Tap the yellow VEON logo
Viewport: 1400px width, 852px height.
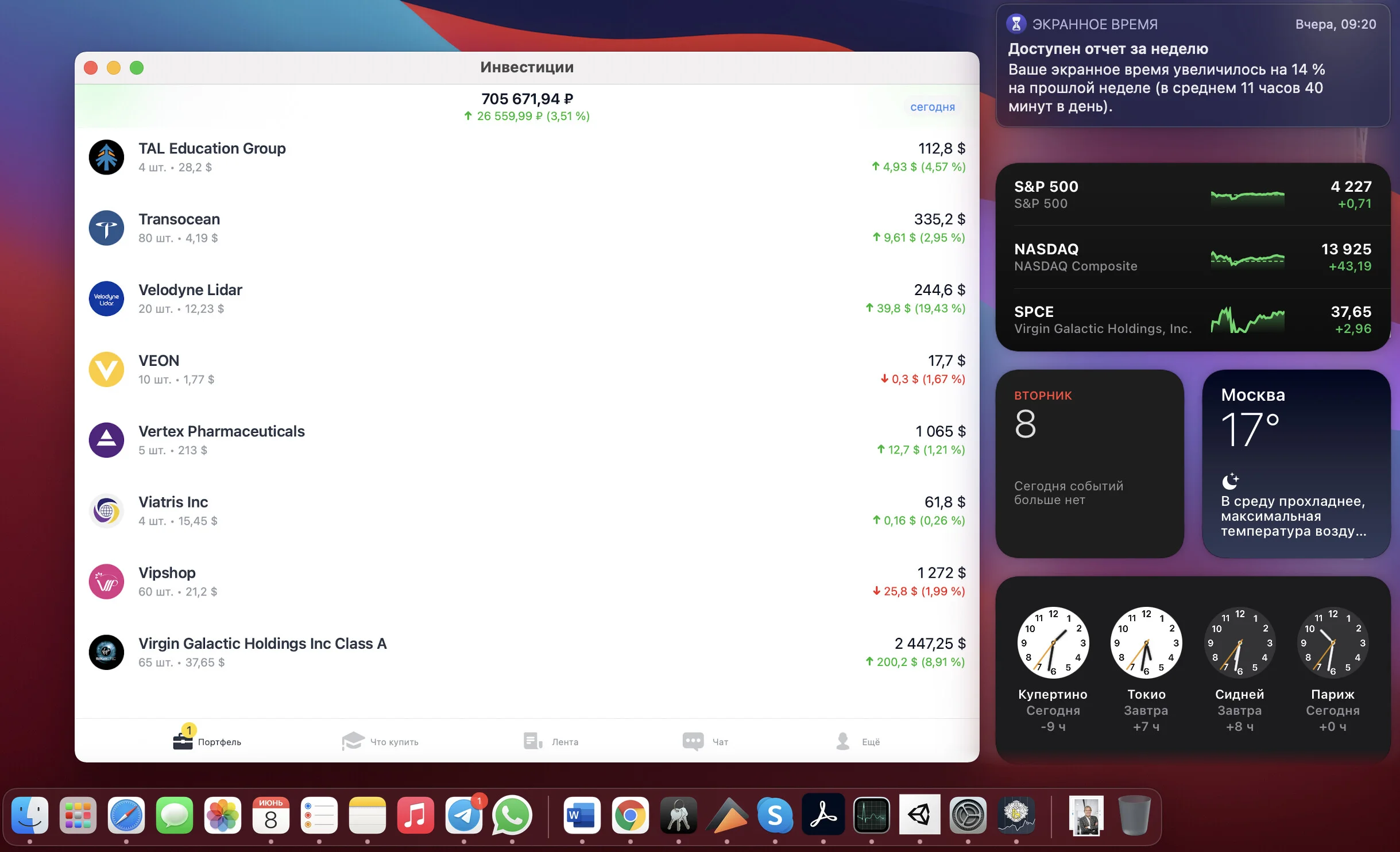(x=106, y=369)
